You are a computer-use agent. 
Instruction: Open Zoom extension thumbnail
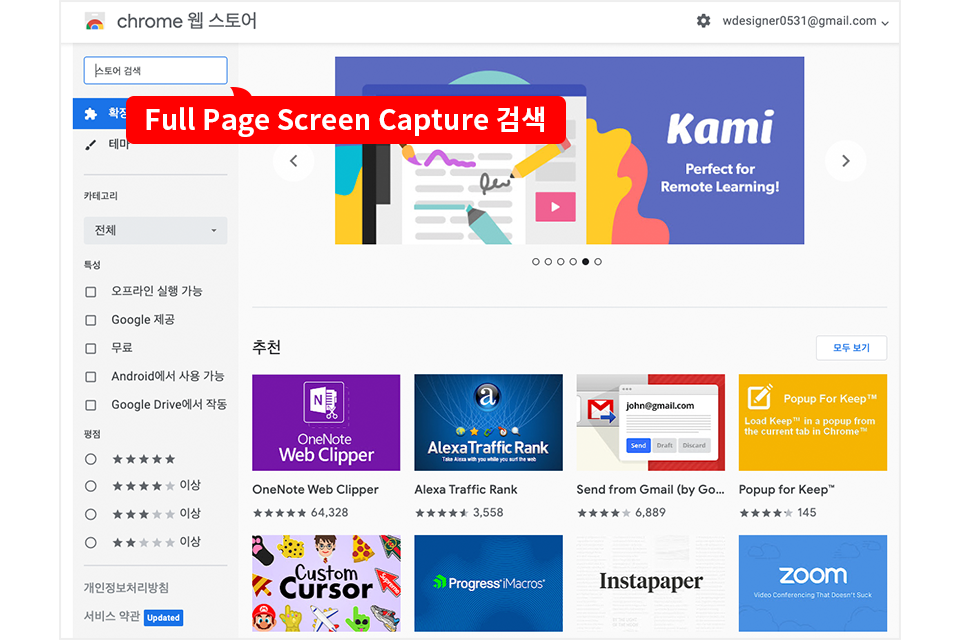(812, 583)
